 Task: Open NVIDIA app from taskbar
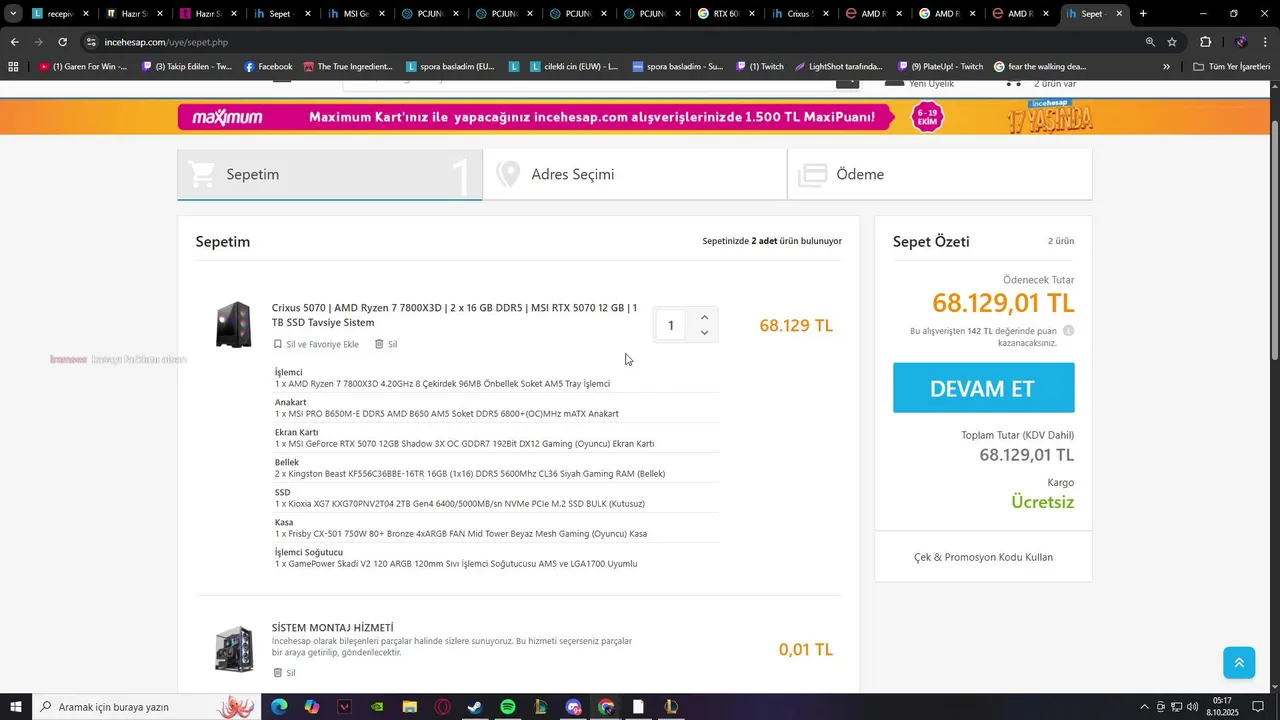pyautogui.click(x=377, y=707)
